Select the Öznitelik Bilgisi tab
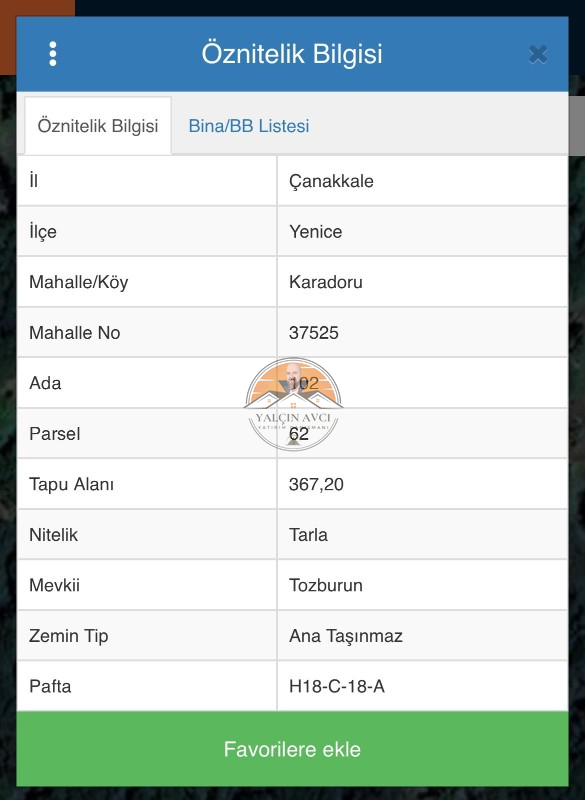This screenshot has height=800, width=585. click(98, 126)
